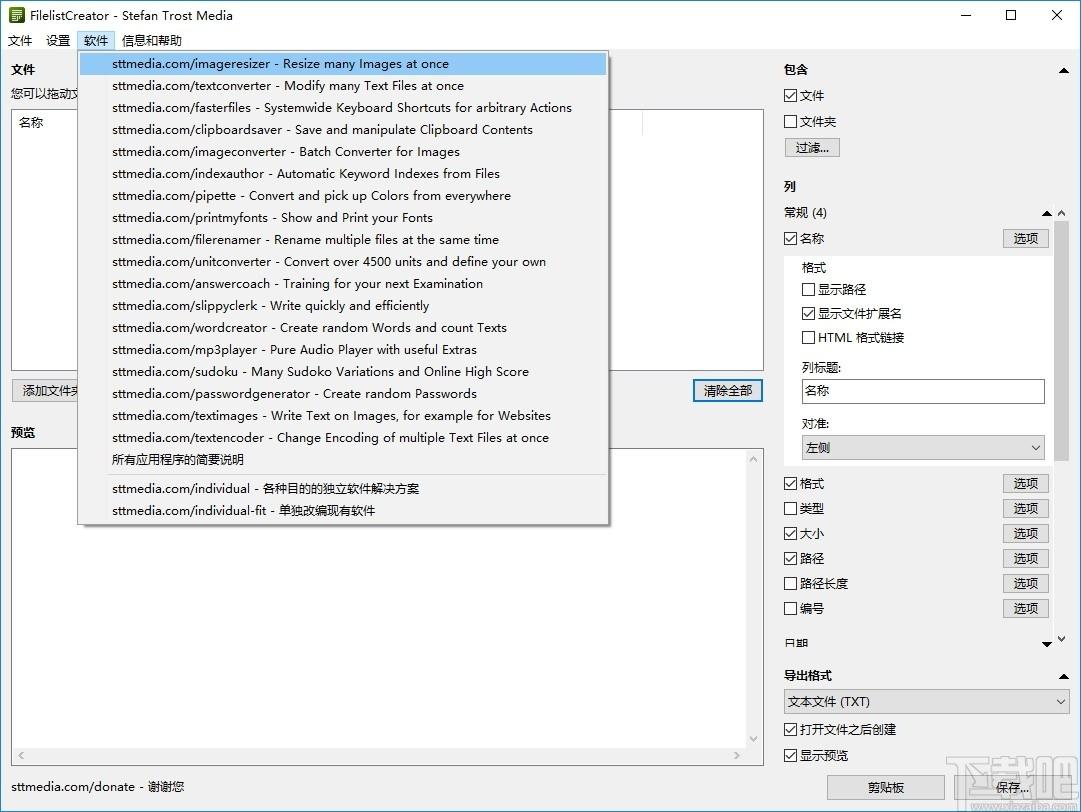
Task: Enable the 路径长度 checkbox
Action: pos(791,584)
